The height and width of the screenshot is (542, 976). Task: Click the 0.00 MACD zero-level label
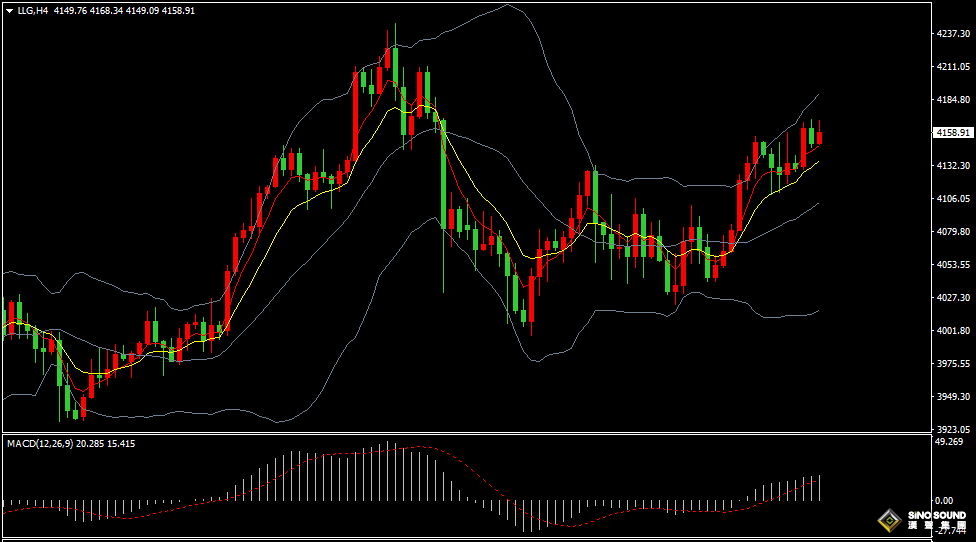[943, 500]
